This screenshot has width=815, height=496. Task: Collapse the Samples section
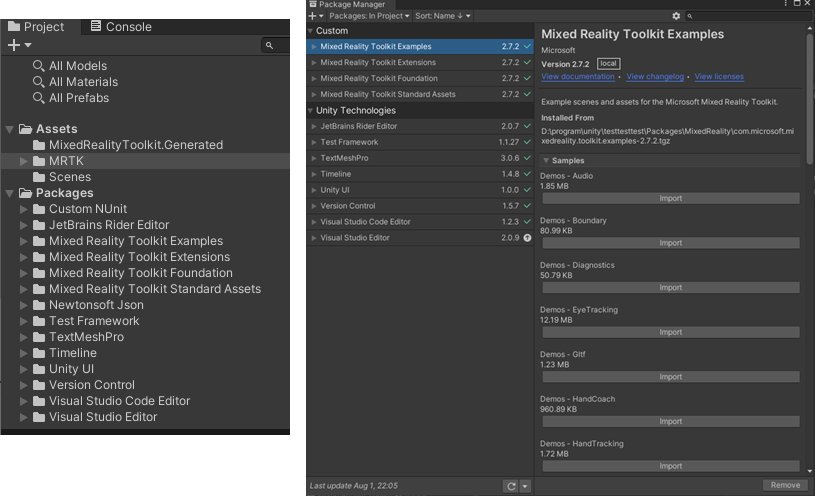pyautogui.click(x=546, y=161)
